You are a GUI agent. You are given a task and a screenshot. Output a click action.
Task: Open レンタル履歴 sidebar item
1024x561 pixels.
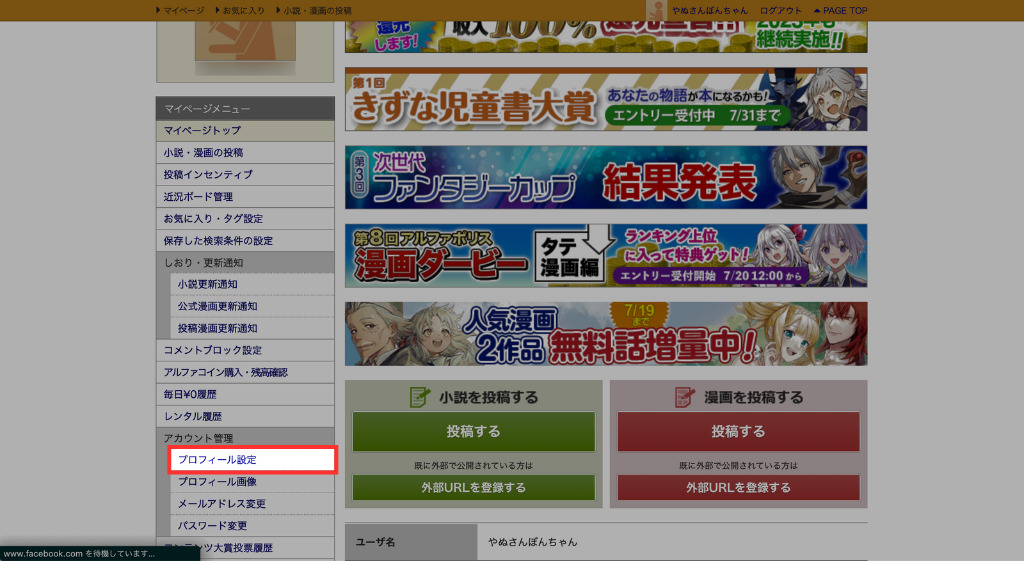[245, 416]
